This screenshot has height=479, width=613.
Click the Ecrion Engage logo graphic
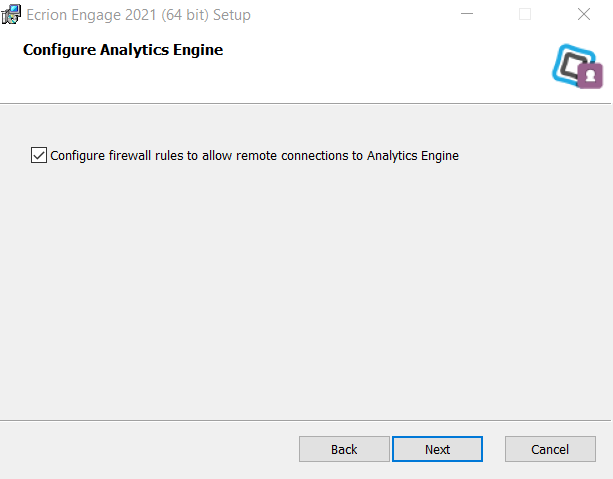point(577,66)
